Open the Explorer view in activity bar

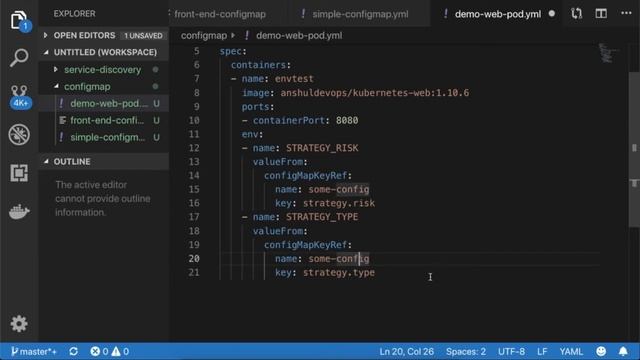pyautogui.click(x=19, y=20)
